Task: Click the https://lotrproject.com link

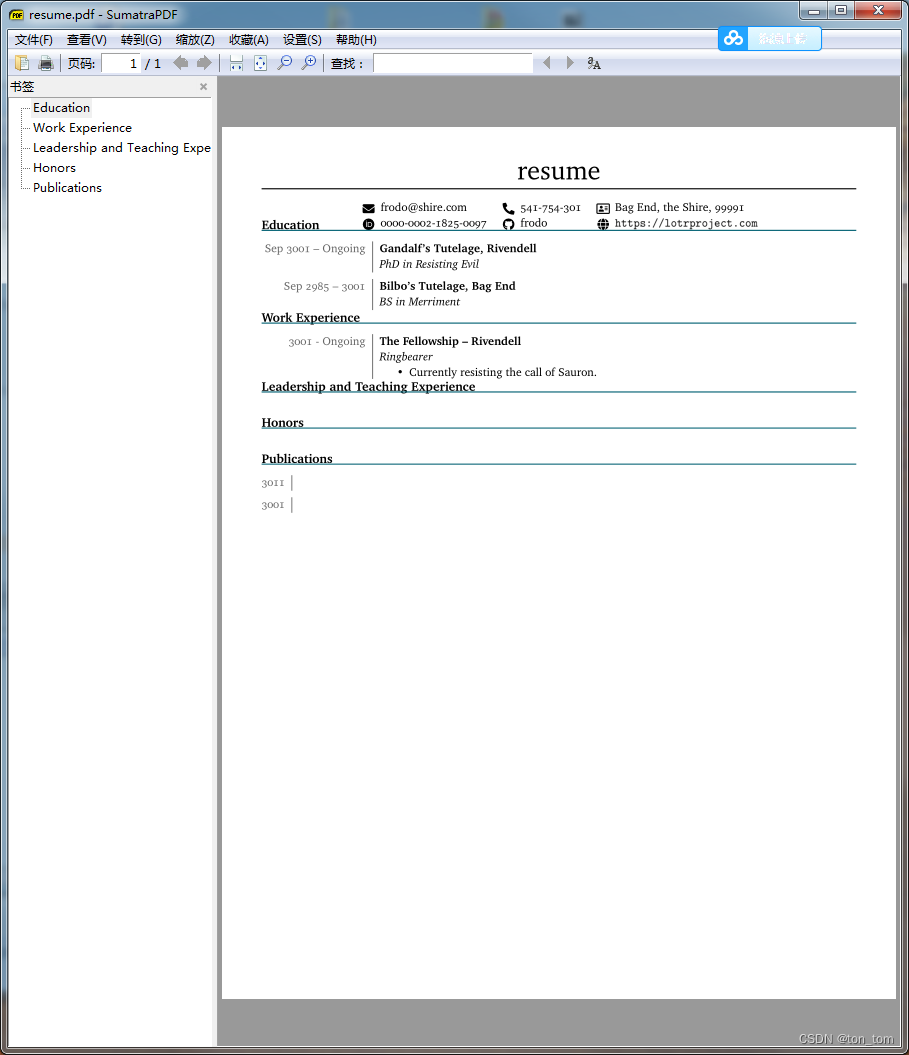Action: [686, 223]
